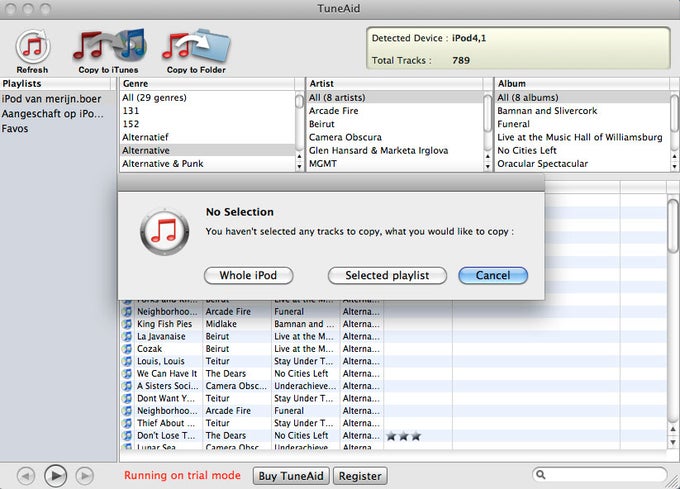The image size is (680, 489).
Task: Select Beirut in the Artist list
Action: 395,124
